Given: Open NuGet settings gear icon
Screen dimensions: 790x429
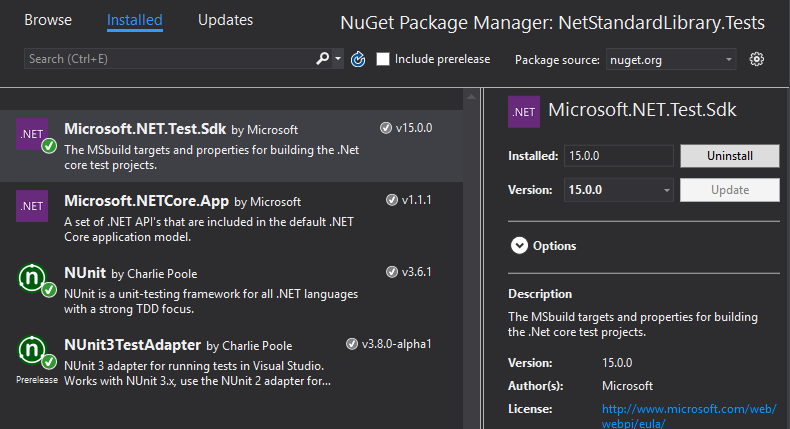Looking at the screenshot, I should coord(756,59).
